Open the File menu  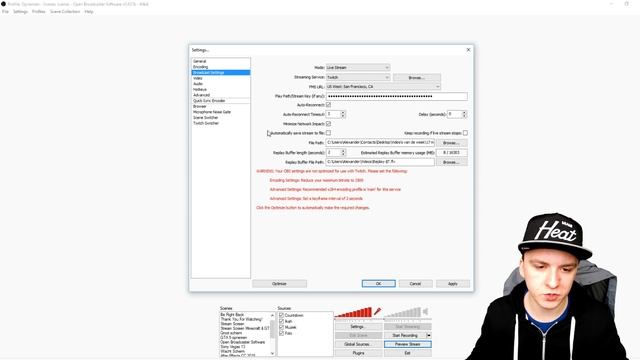[x=5, y=11]
